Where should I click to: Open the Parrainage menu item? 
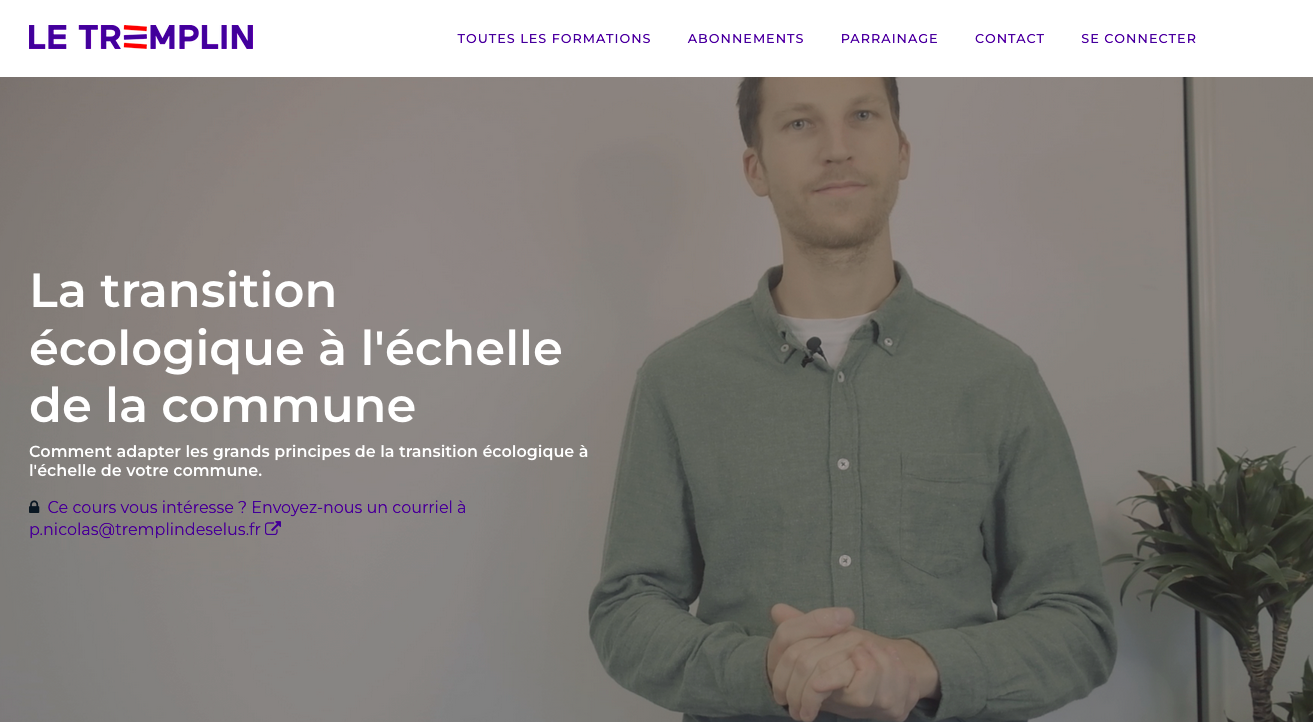889,38
